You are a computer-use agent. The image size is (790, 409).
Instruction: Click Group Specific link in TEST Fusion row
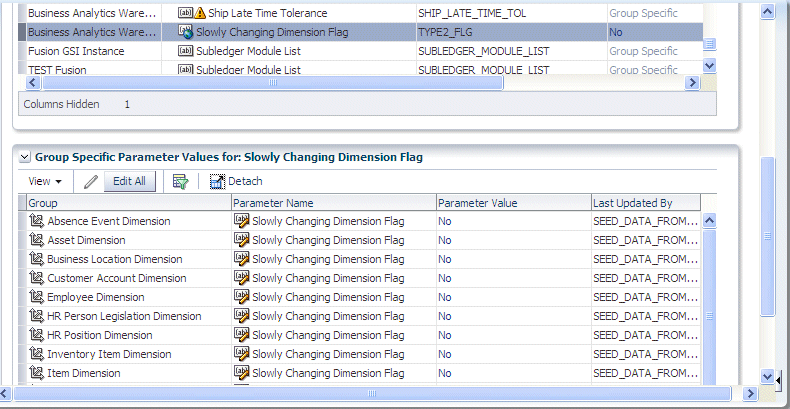pyautogui.click(x=643, y=70)
